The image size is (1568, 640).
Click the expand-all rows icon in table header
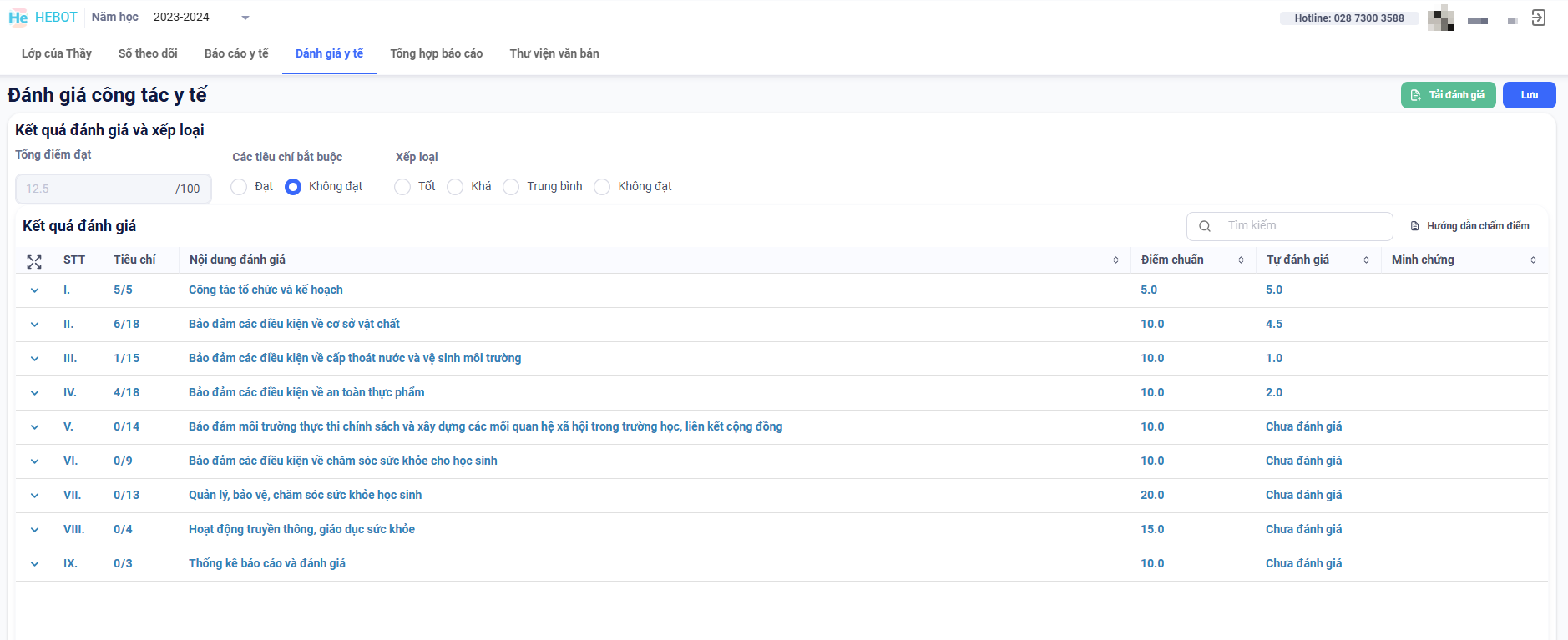(34, 262)
